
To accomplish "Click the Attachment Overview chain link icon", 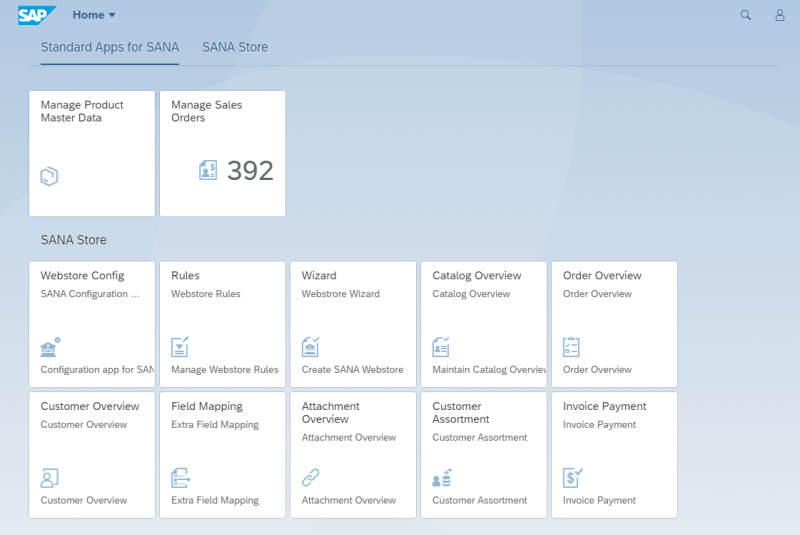I will (310, 477).
